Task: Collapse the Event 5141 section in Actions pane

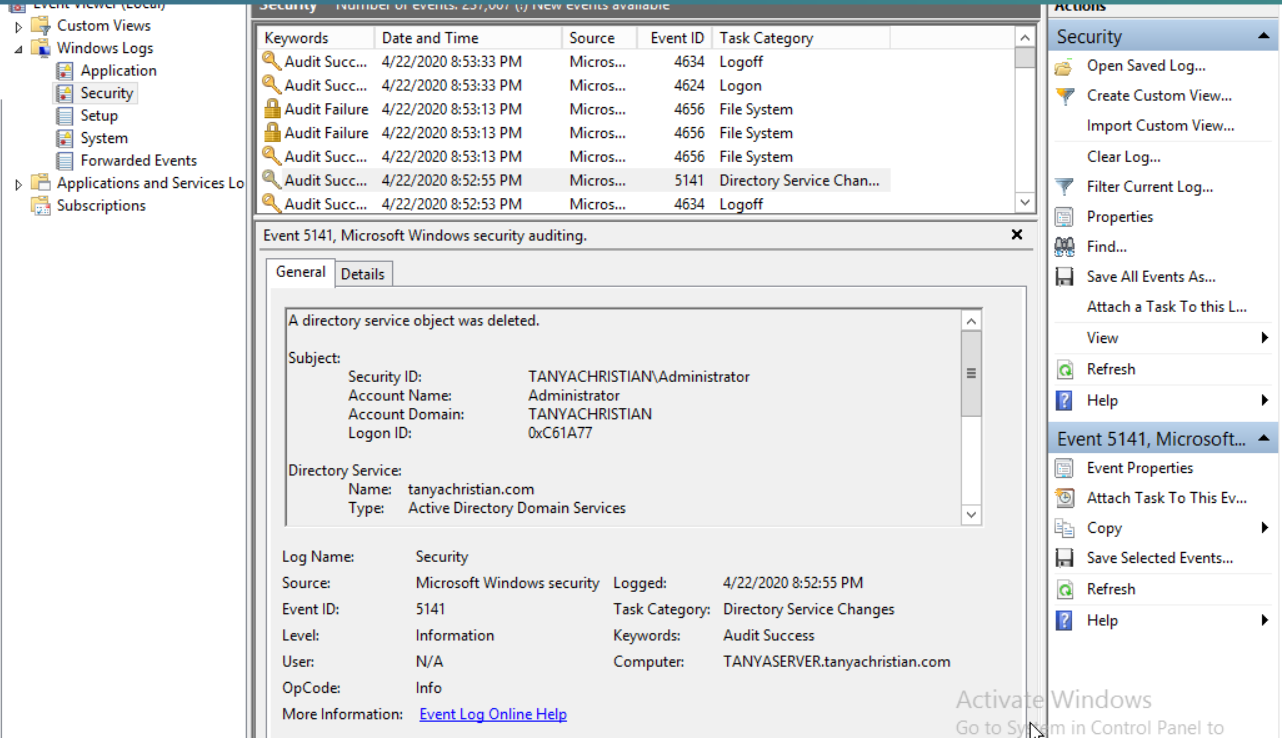Action: [1264, 439]
